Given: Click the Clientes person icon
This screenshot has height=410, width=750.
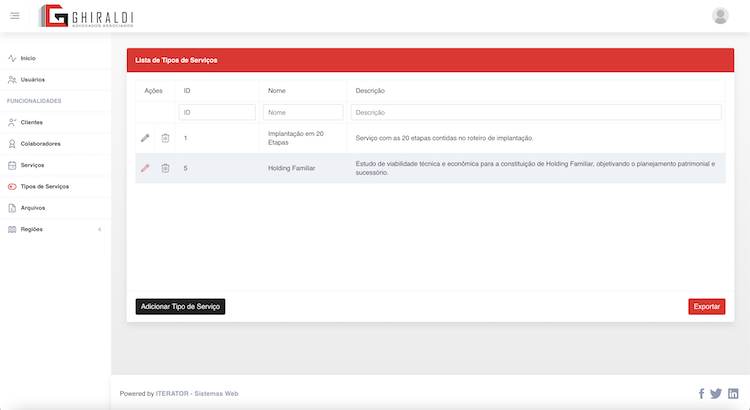Looking at the screenshot, I should click(x=12, y=122).
